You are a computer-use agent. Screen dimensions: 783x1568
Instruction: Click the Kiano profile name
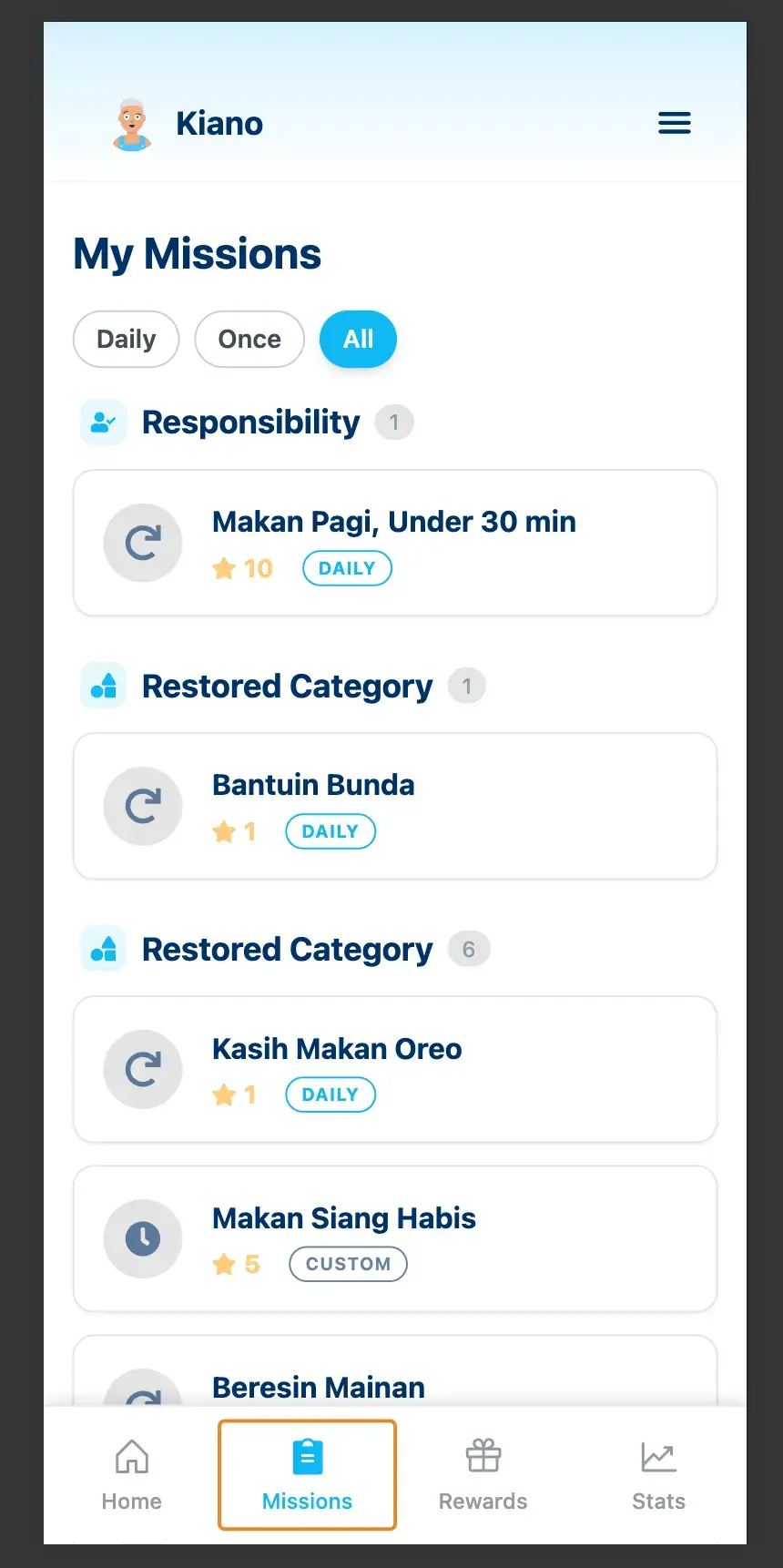click(x=219, y=124)
